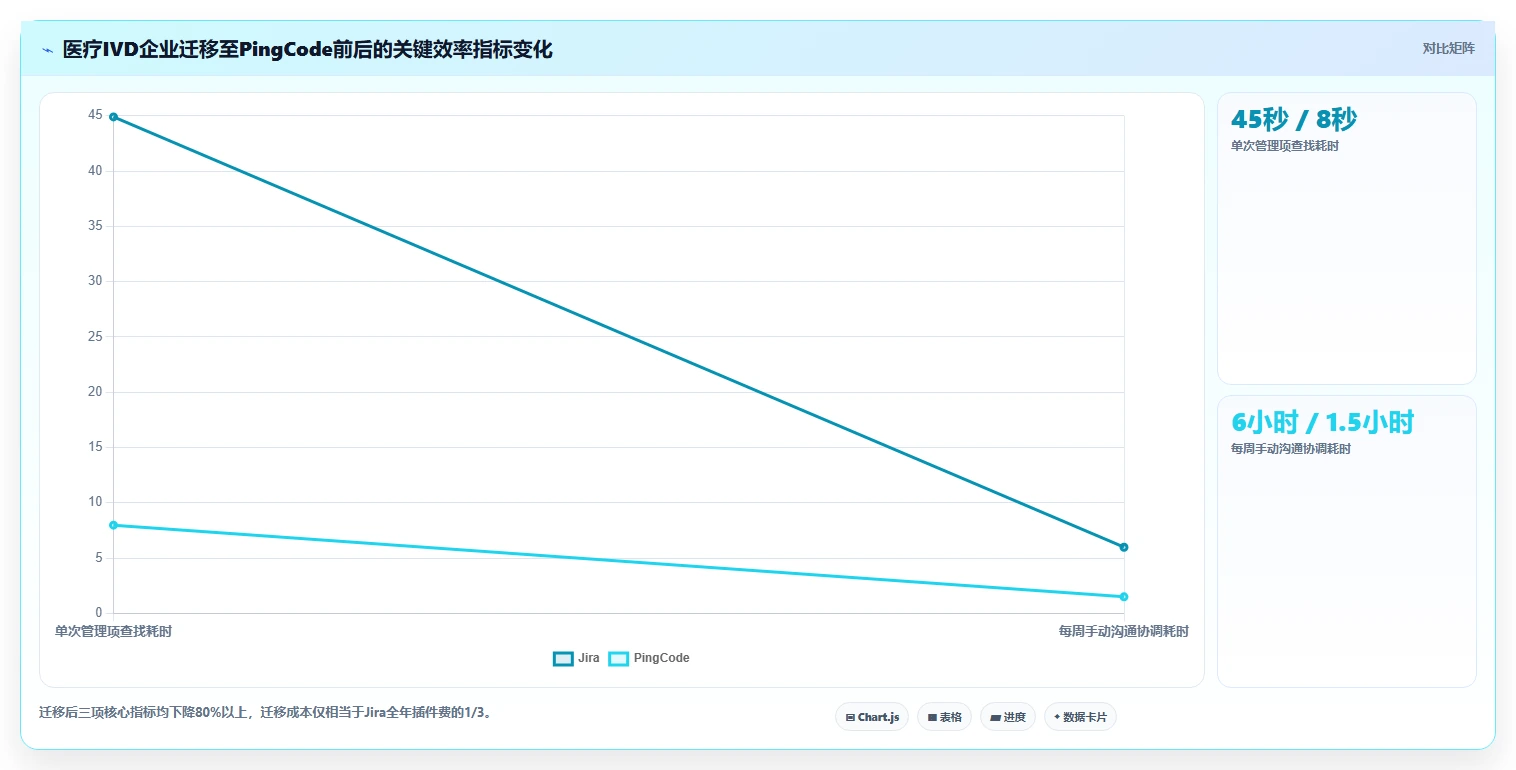Screen dimensions: 1516x770
Task: Click the 表格 tag icon
Action: pyautogui.click(x=932, y=717)
